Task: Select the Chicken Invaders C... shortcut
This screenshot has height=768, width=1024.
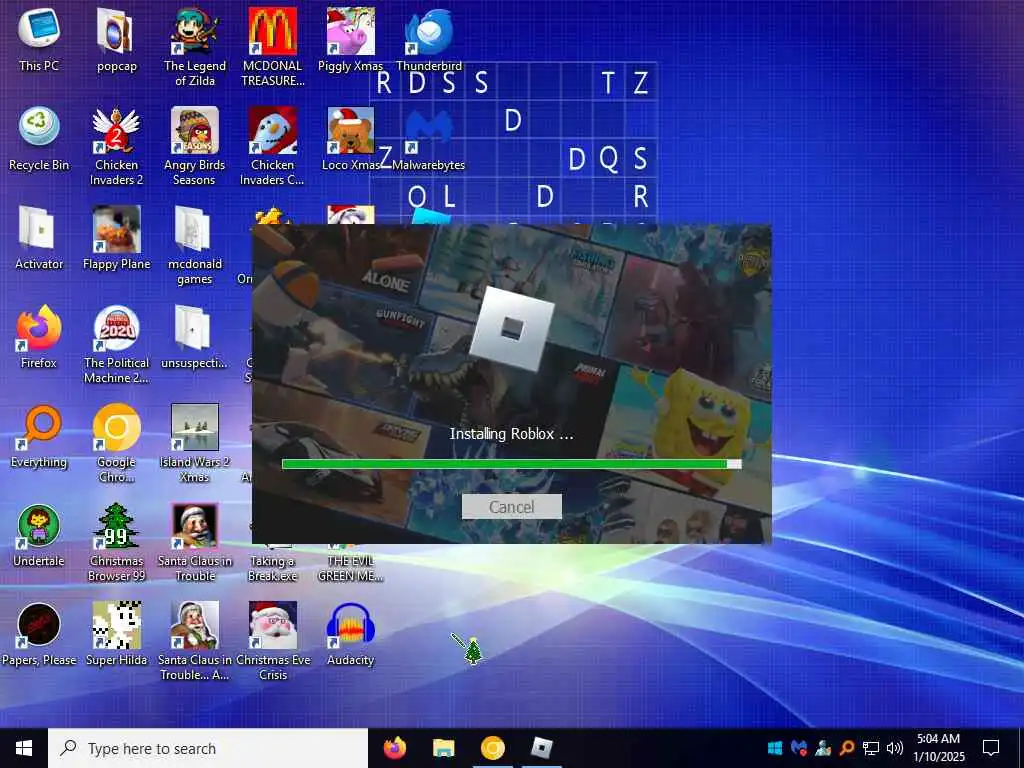Action: click(272, 146)
